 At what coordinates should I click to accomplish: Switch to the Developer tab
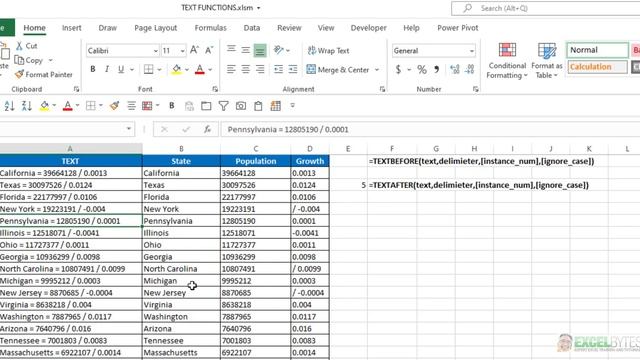(368, 28)
